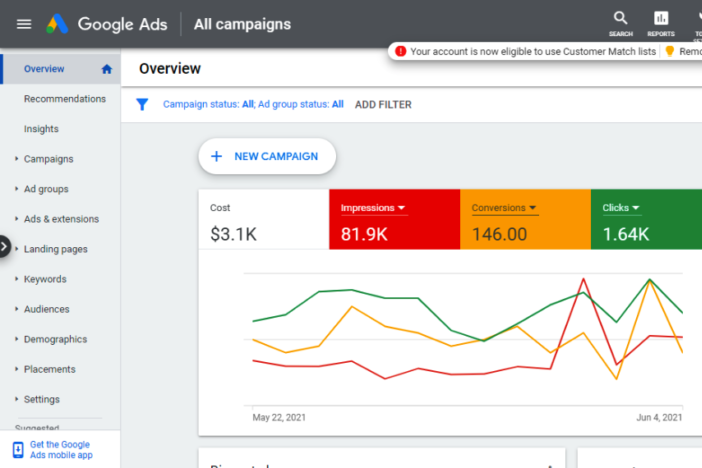Image resolution: width=702 pixels, height=468 pixels.
Task: Open the Impressions metric dropdown
Action: pyautogui.click(x=401, y=208)
